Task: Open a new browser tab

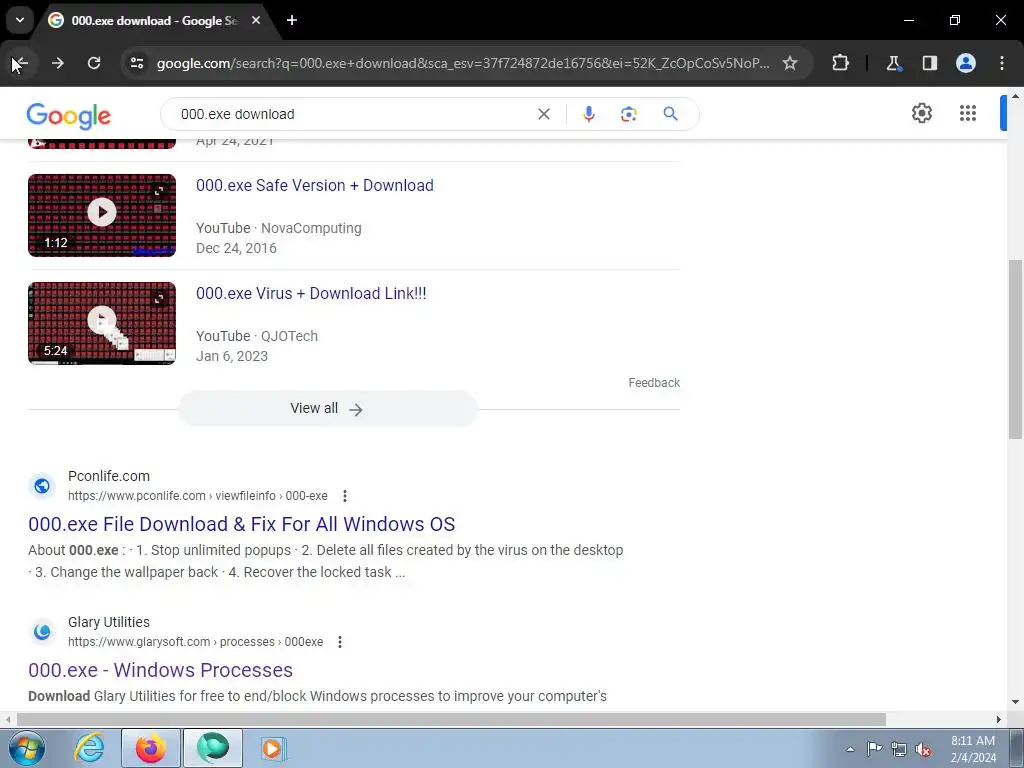Action: [x=292, y=20]
